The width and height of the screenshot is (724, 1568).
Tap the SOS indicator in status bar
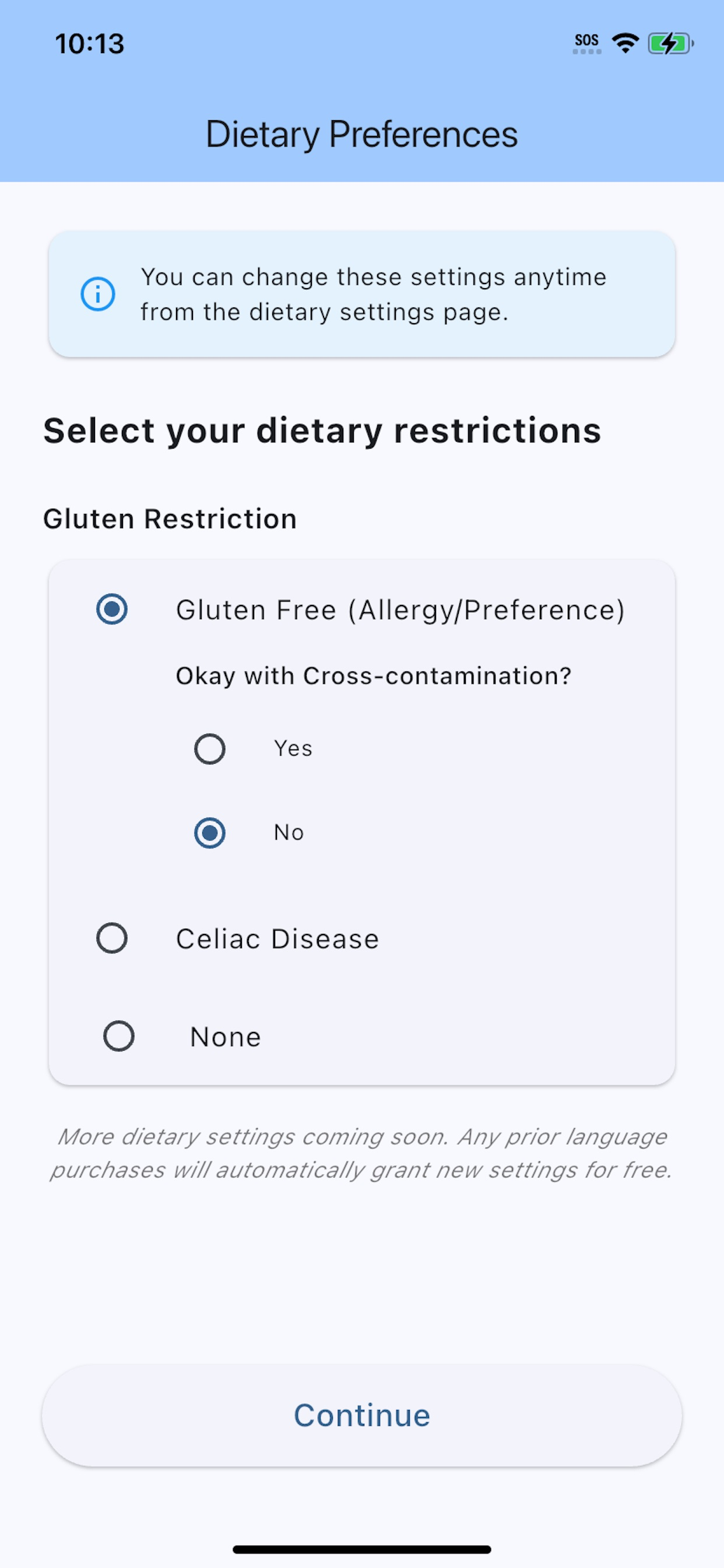(x=587, y=43)
